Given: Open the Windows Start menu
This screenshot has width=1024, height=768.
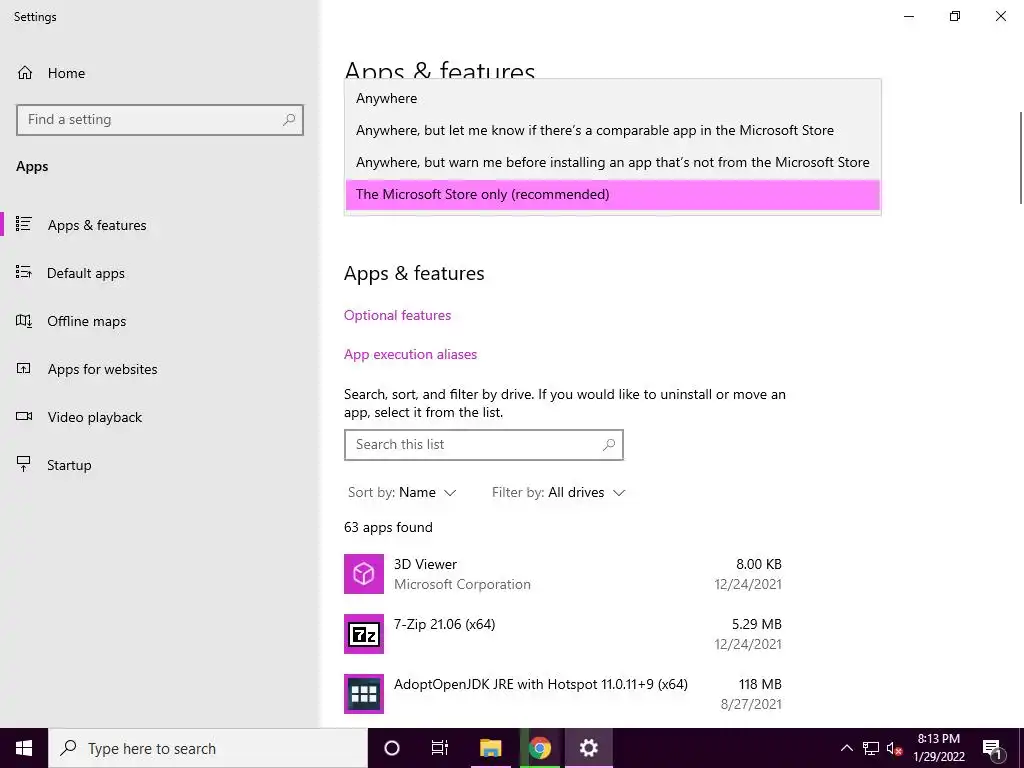Looking at the screenshot, I should click(x=24, y=748).
